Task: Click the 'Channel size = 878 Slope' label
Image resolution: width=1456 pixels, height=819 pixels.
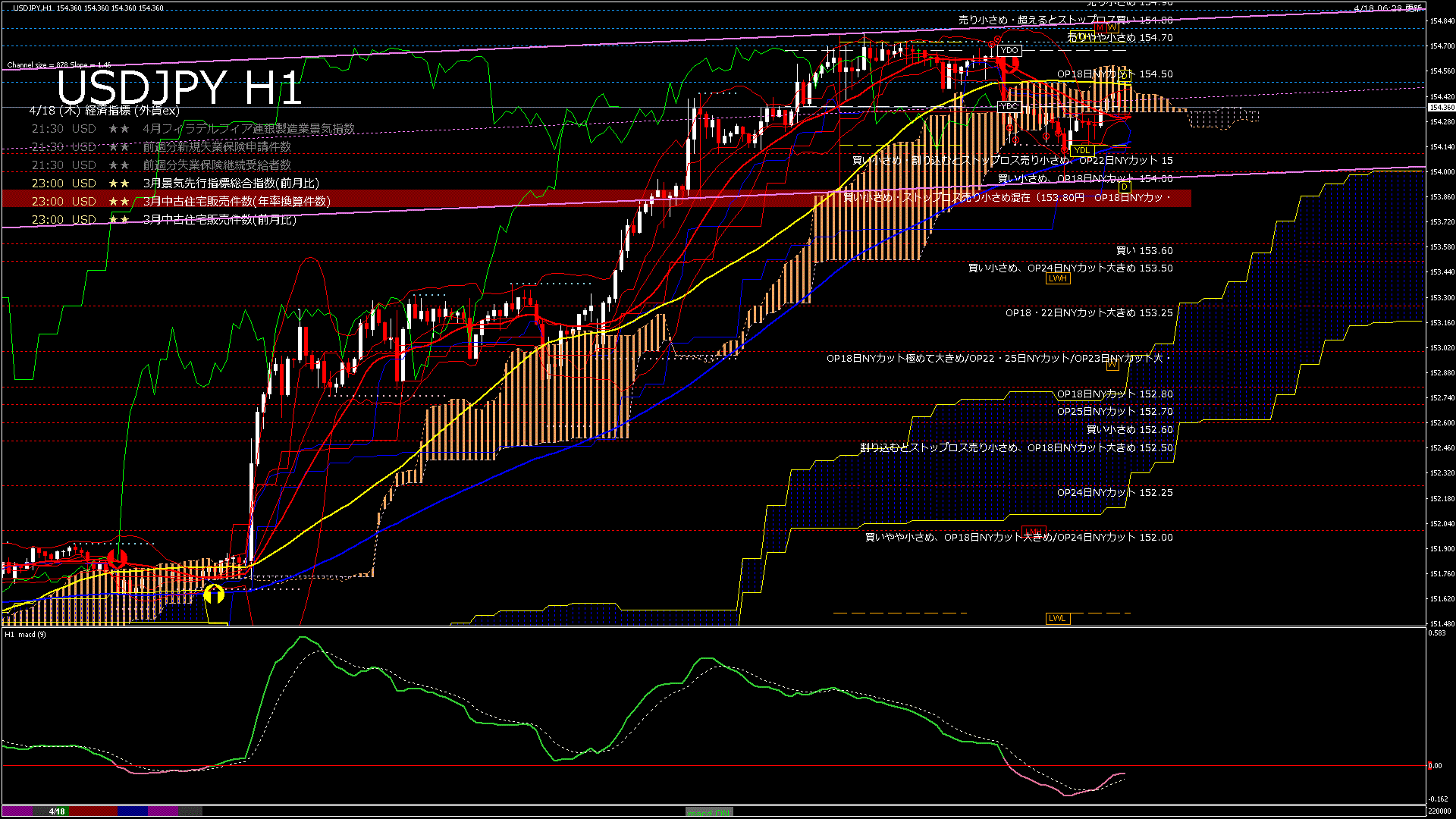Action: coord(59,65)
